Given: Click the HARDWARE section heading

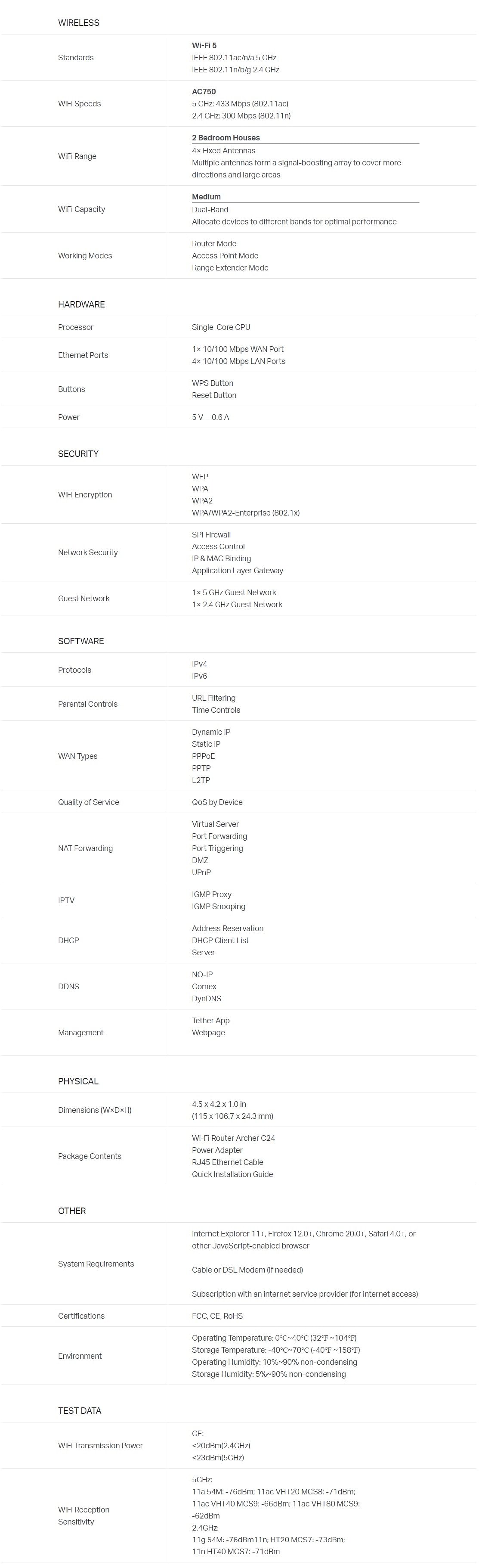Looking at the screenshot, I should [82, 304].
